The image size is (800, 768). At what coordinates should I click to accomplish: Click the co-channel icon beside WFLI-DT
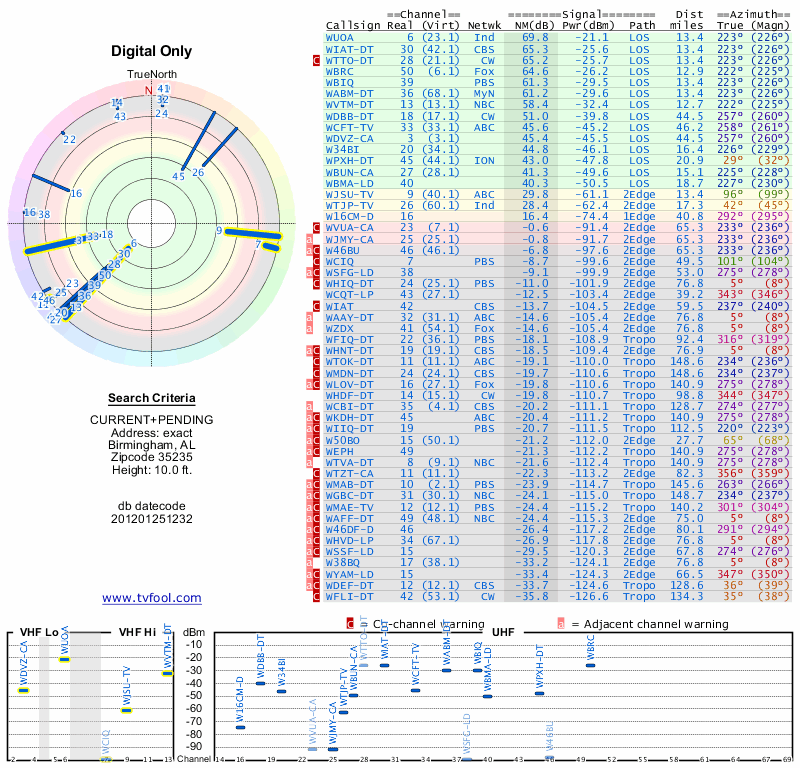pos(316,597)
